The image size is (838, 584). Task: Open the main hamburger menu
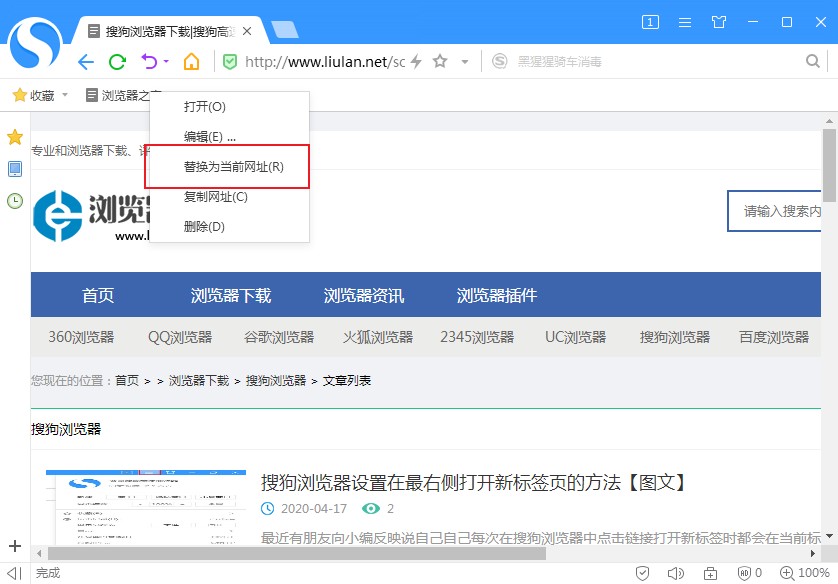(x=685, y=22)
